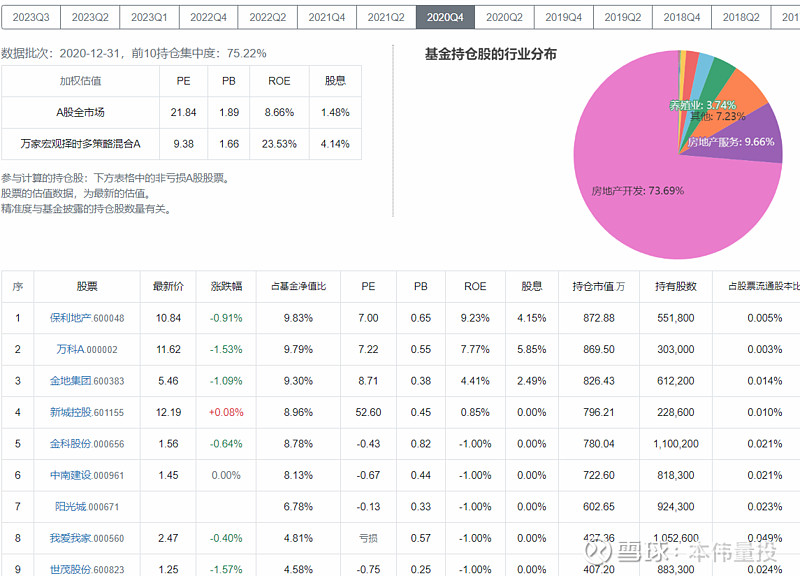800x576 pixels.
Task: Select the 2019Q4 tab
Action: click(563, 17)
